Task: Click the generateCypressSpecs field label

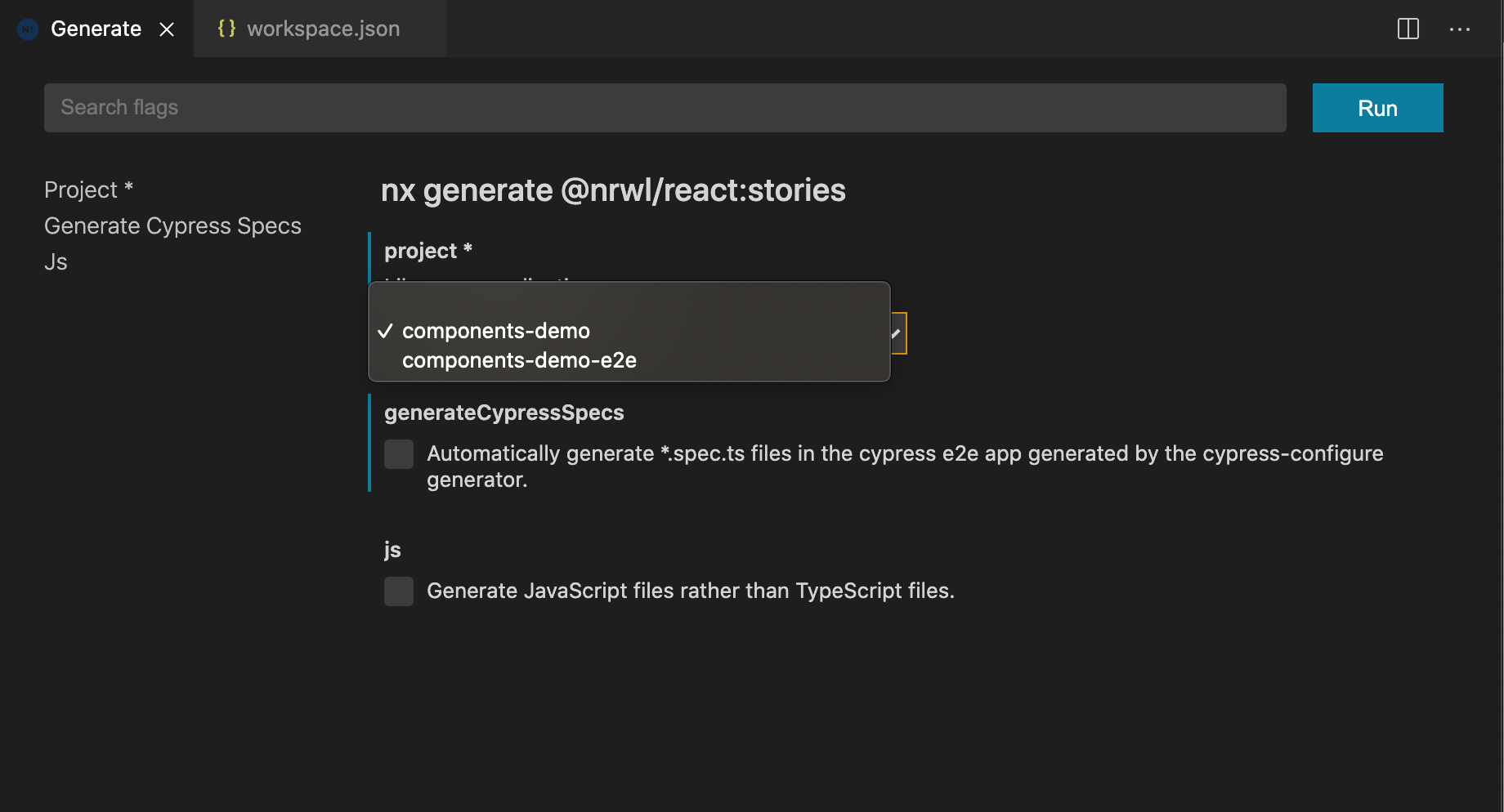Action: [504, 413]
